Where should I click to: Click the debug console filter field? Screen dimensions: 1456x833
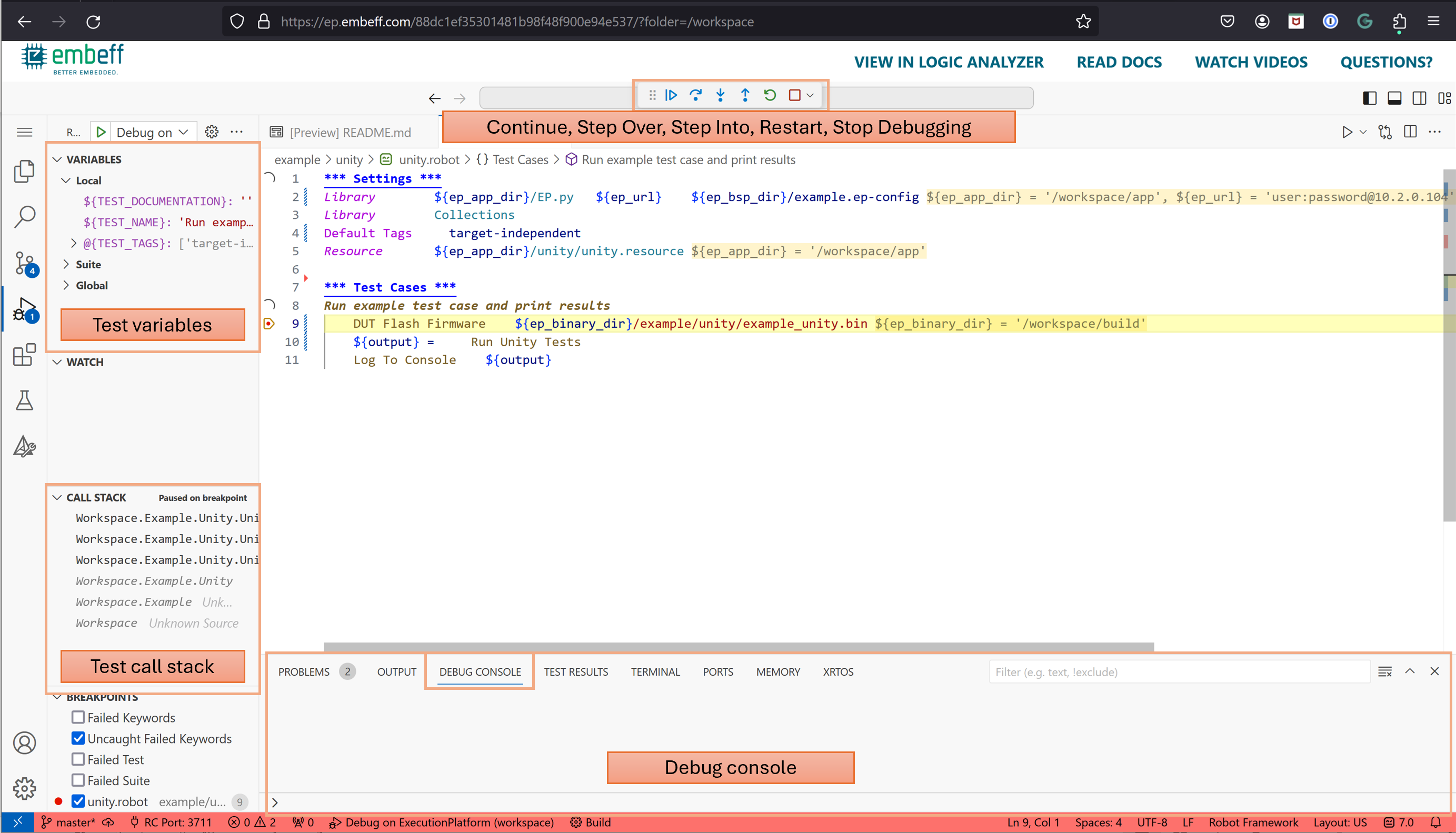1179,671
